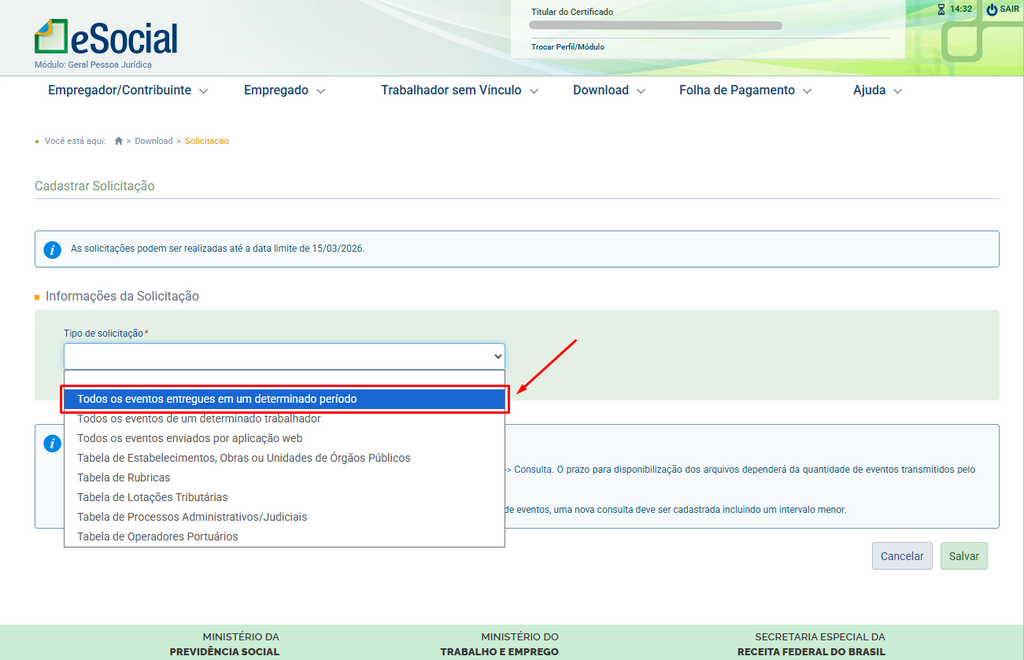The width and height of the screenshot is (1024, 660).
Task: Click the Cancelar button
Action: coord(901,556)
